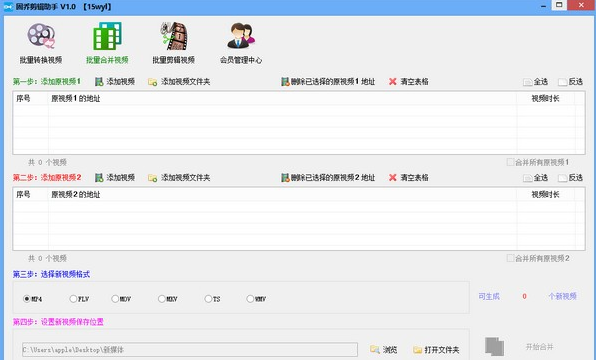
Task: Minimize the 剪辑助手 window
Action: pyautogui.click(x=544, y=6)
